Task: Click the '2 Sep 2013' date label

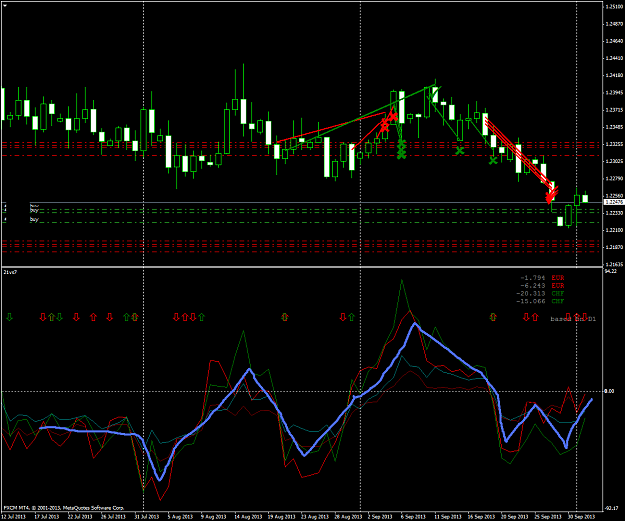Action: tap(380, 517)
